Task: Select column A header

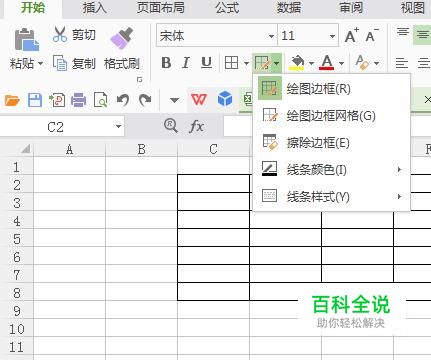Action: [69, 149]
